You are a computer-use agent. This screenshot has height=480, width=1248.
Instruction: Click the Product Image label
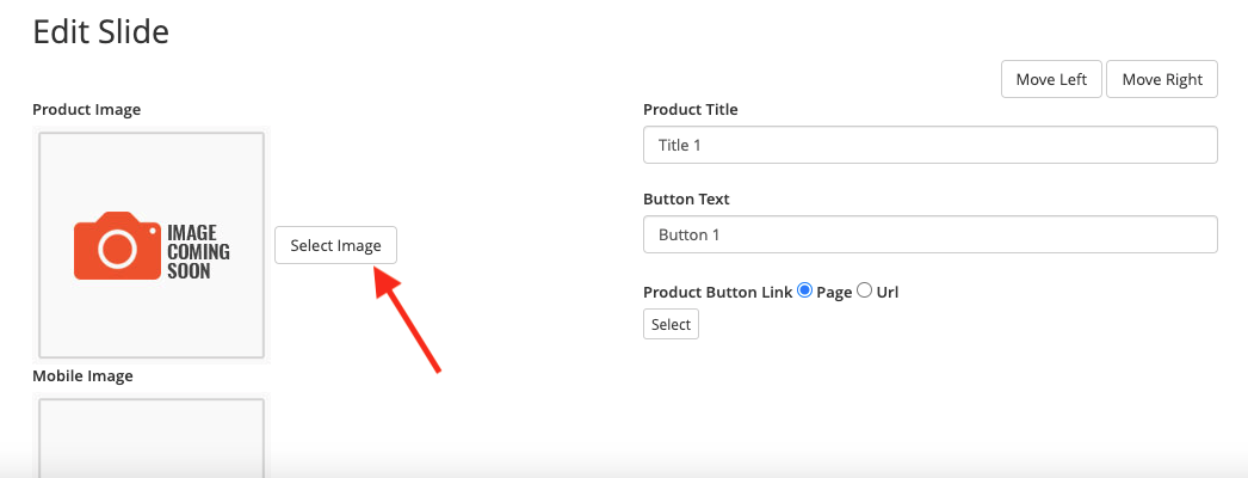click(86, 109)
